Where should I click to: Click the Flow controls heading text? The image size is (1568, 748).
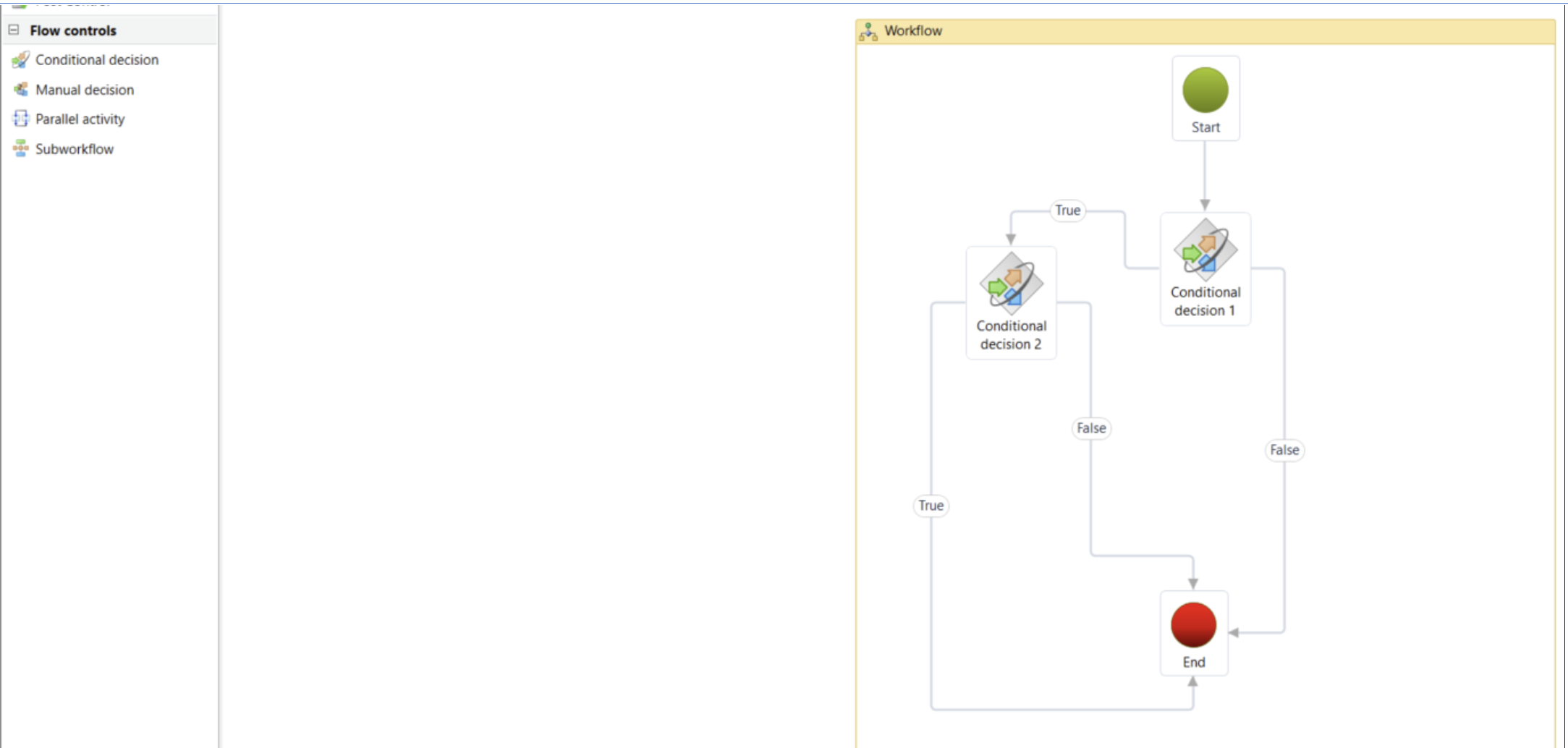pyautogui.click(x=73, y=30)
